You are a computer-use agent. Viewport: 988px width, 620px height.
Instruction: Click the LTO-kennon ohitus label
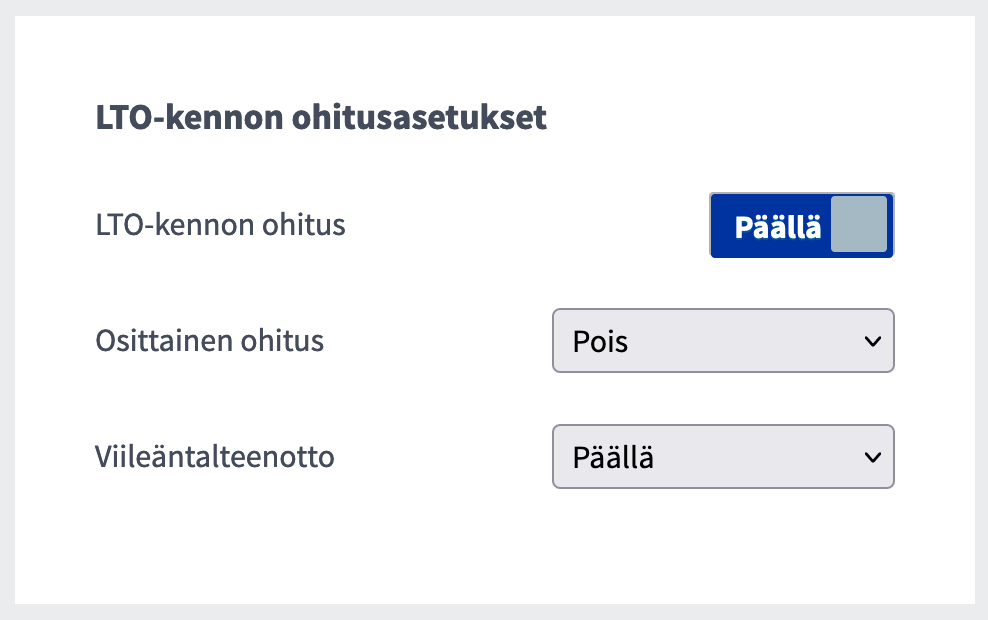tap(220, 225)
